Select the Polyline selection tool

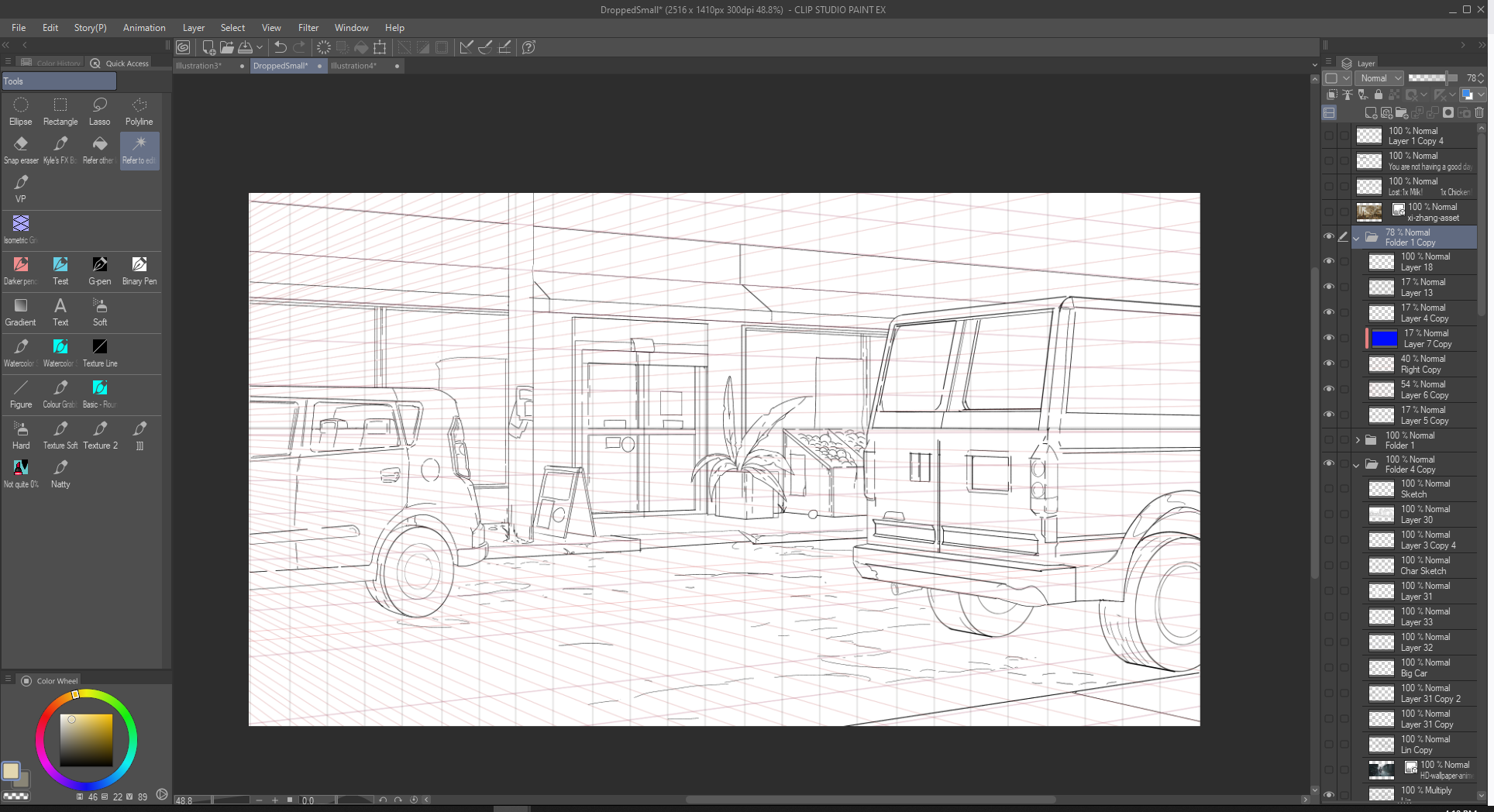pos(139,111)
